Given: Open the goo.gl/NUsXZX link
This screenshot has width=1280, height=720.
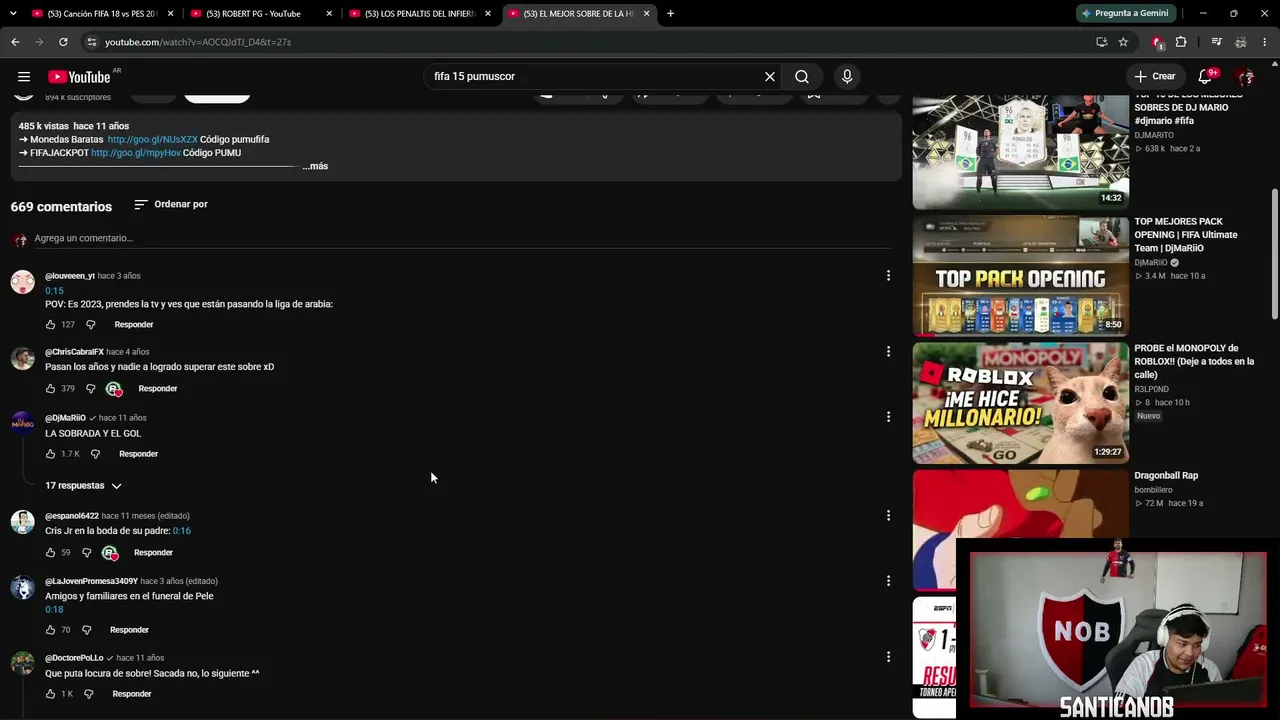Looking at the screenshot, I should 152,140.
